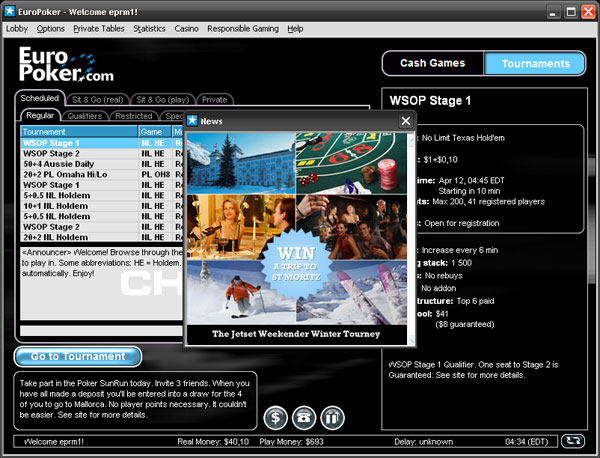
Task: Select the 20+2 NL Holdem tournament
Action: tap(101, 237)
